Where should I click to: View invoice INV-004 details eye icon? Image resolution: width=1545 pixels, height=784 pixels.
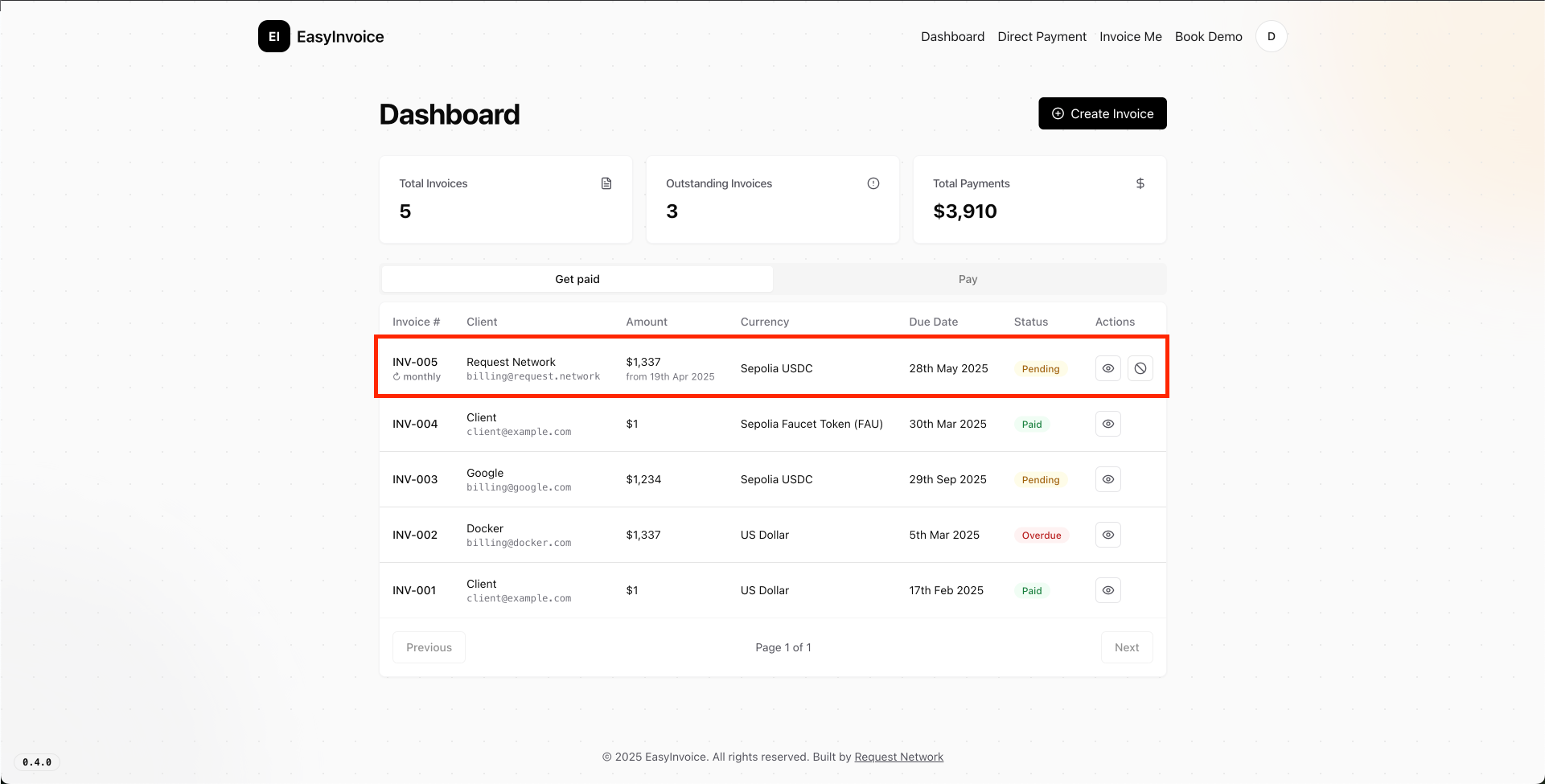pyautogui.click(x=1107, y=424)
